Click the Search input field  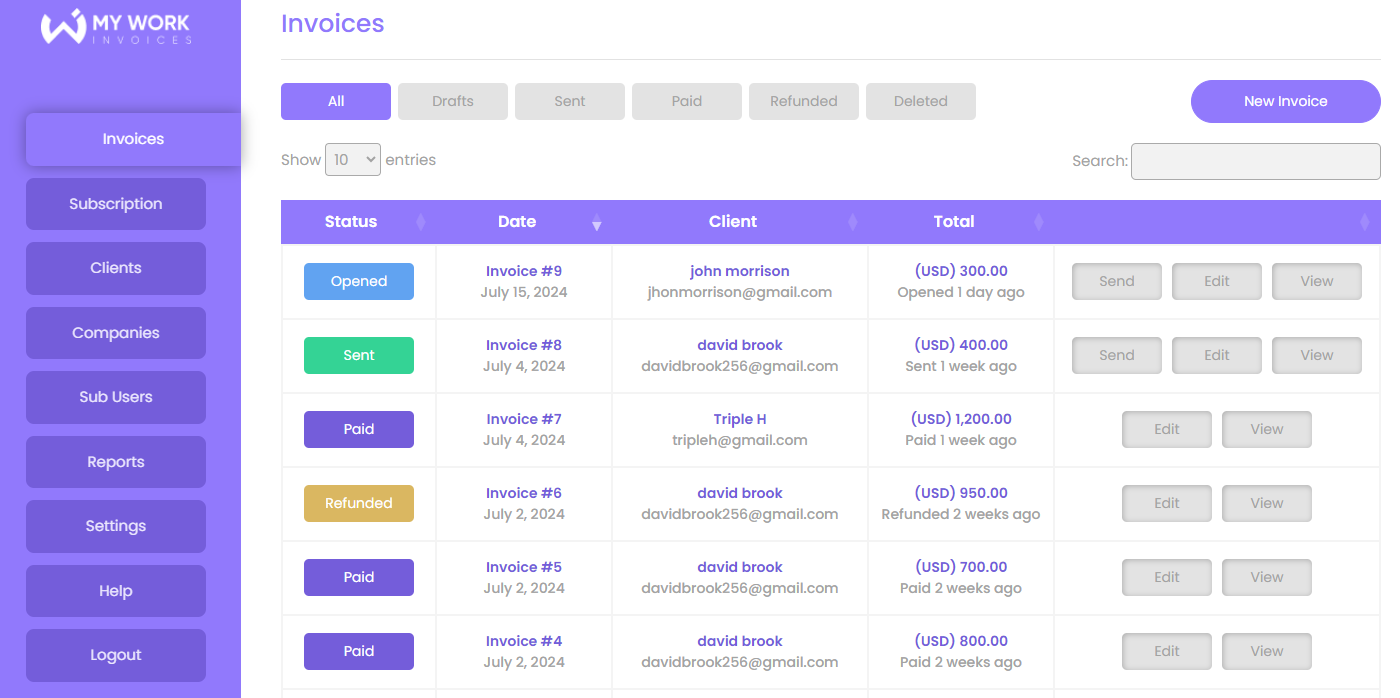click(x=1255, y=161)
